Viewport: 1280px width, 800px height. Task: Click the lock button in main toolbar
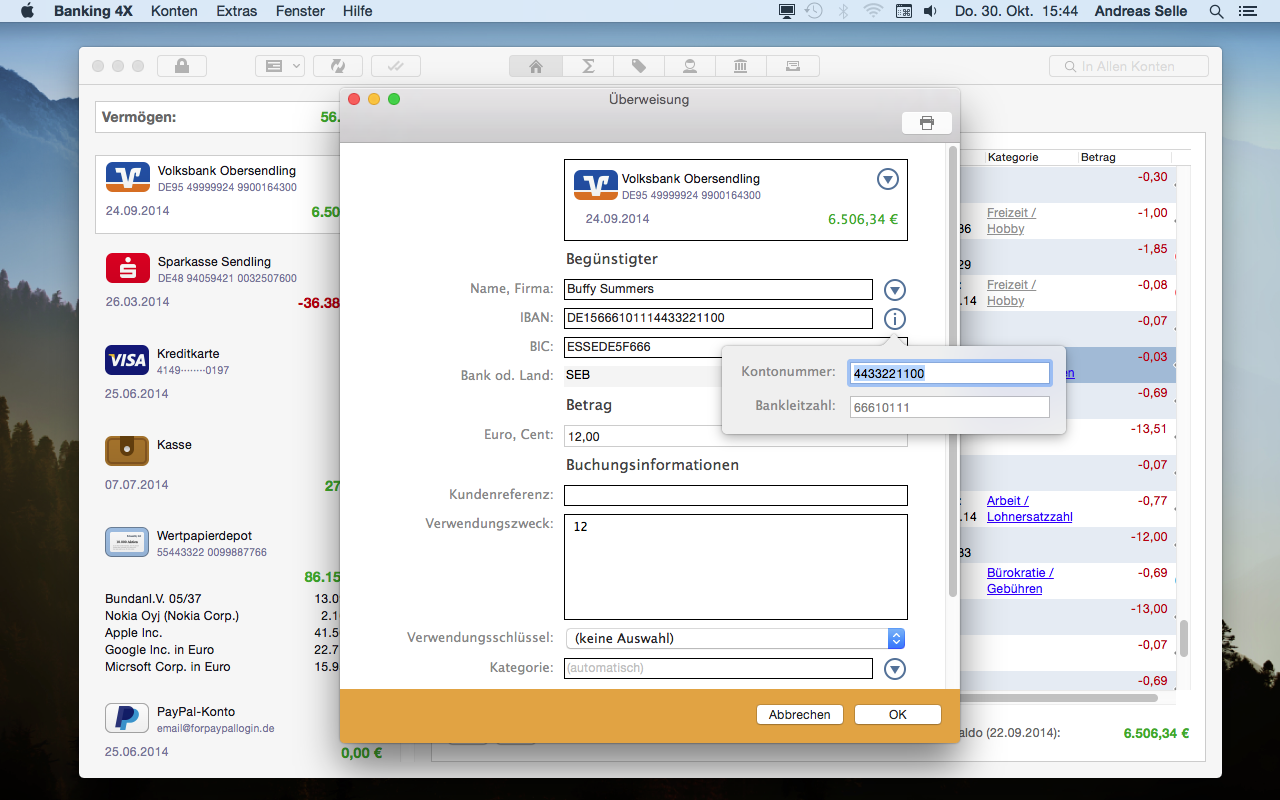tap(182, 66)
